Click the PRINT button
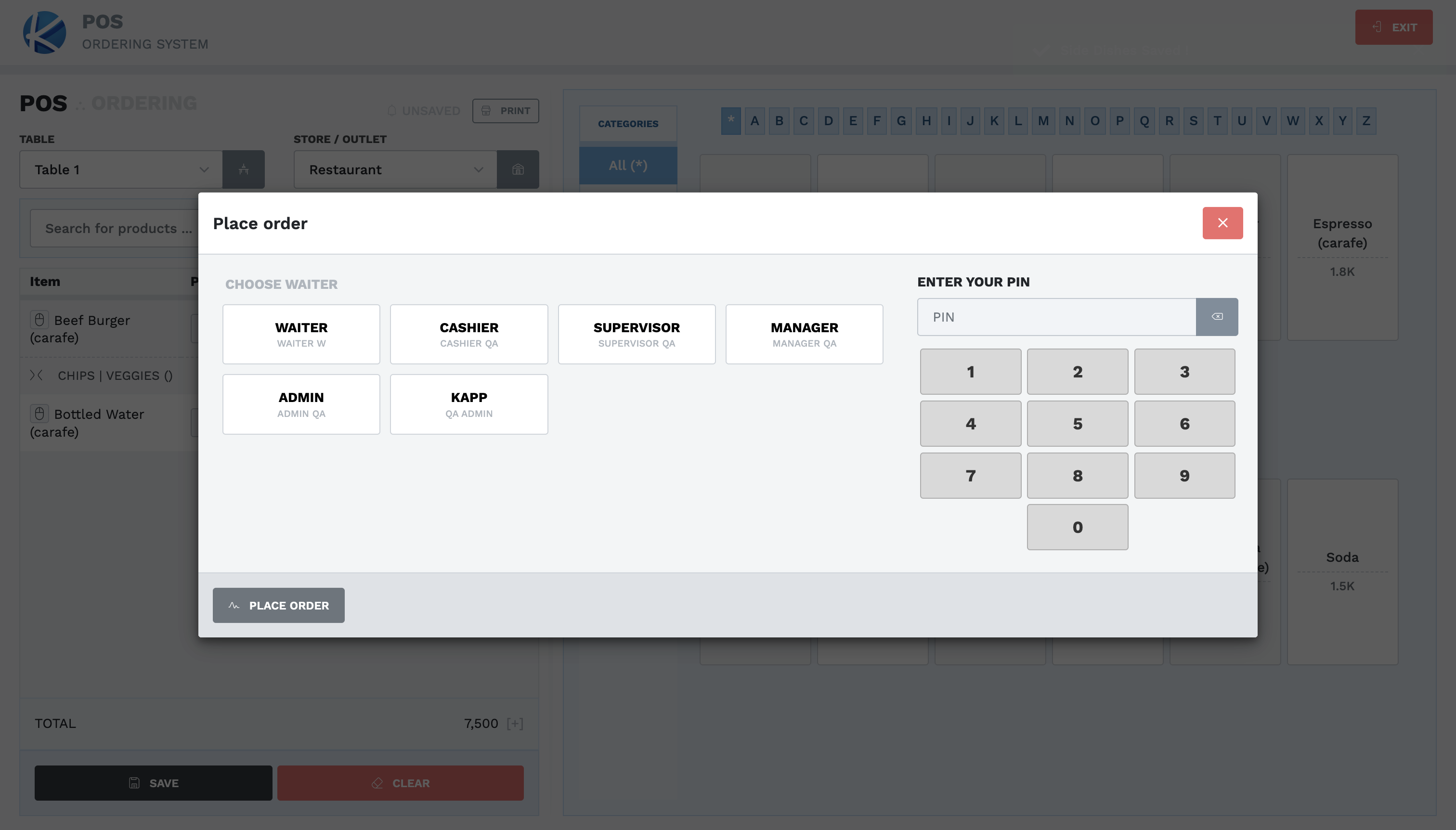The height and width of the screenshot is (830, 1456). pyautogui.click(x=506, y=111)
